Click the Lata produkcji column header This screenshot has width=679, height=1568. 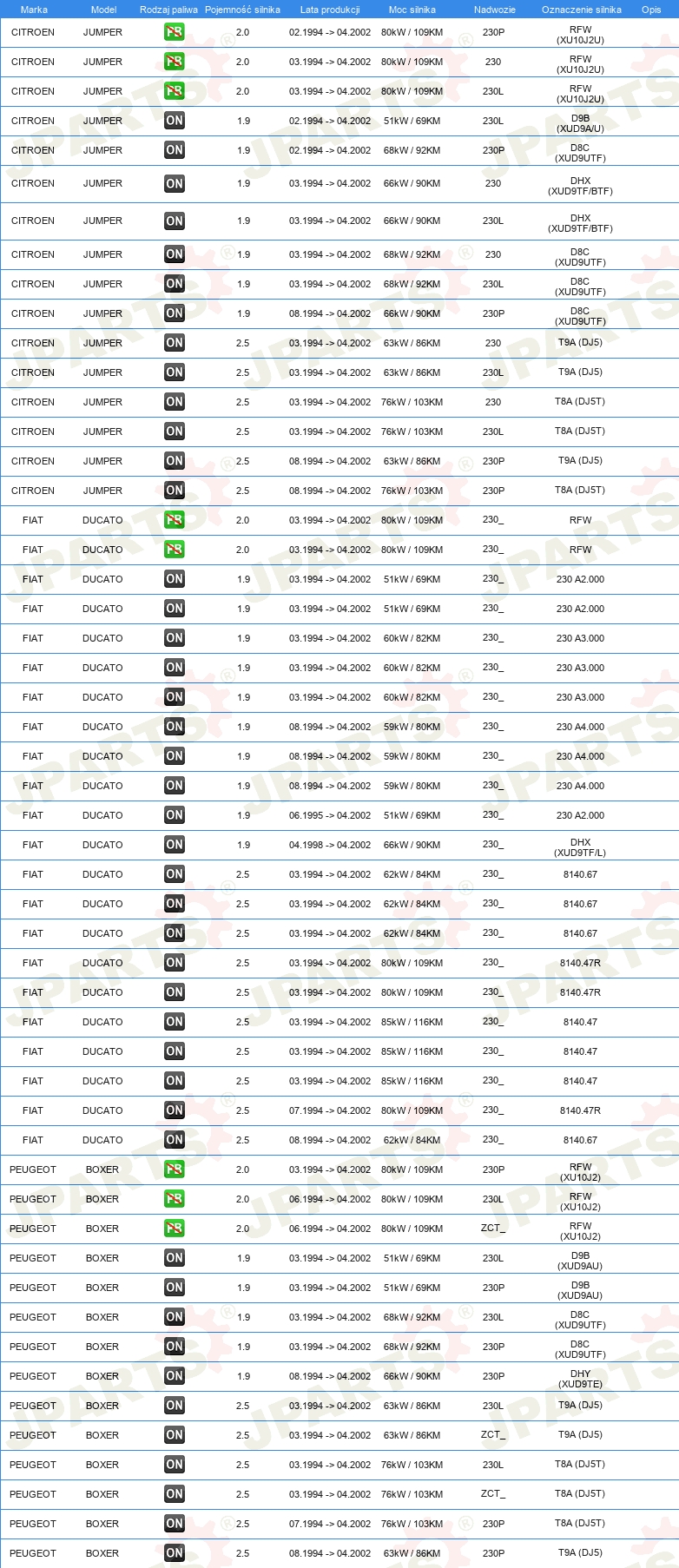pyautogui.click(x=330, y=10)
